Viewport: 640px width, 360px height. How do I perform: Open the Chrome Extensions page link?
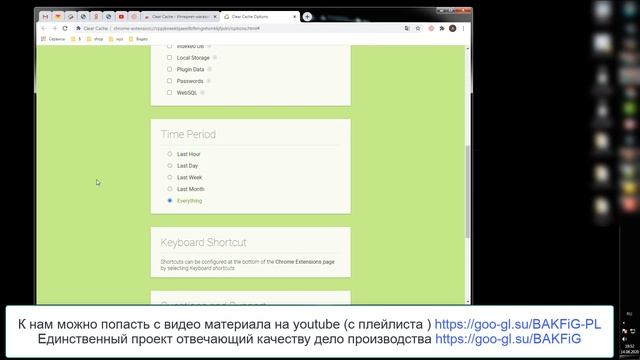[x=304, y=262]
